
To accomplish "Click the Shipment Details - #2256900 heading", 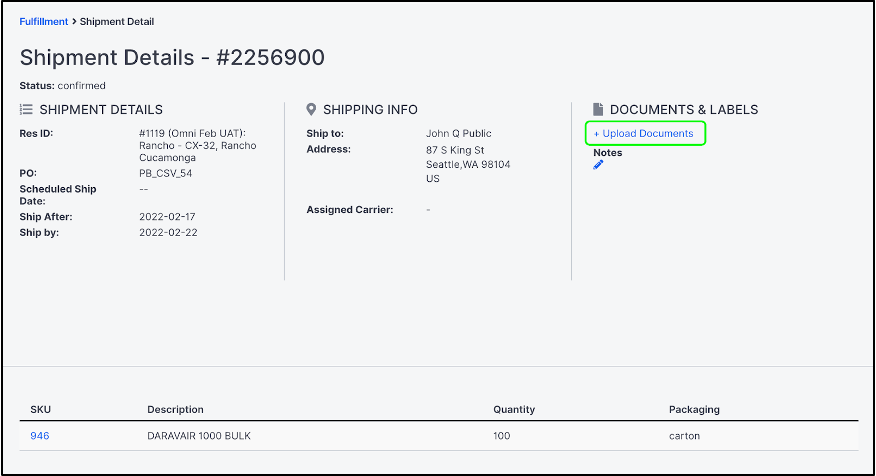I will pos(172,58).
